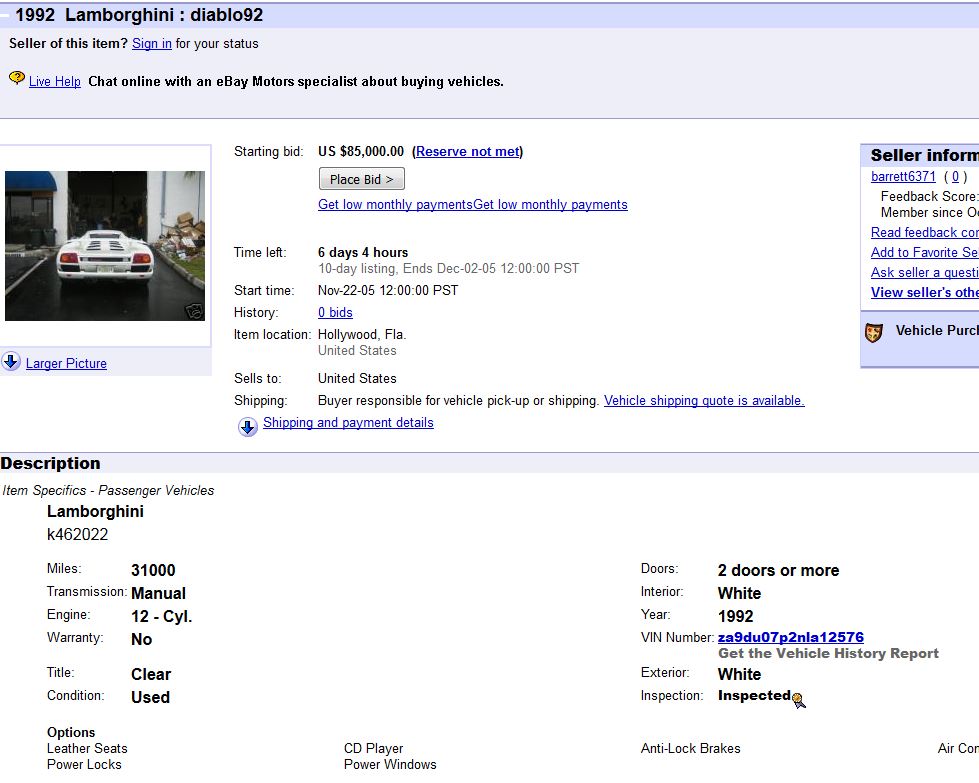Screen dimensions: 979x783
Task: Open the Live Help text link
Action: (55, 82)
